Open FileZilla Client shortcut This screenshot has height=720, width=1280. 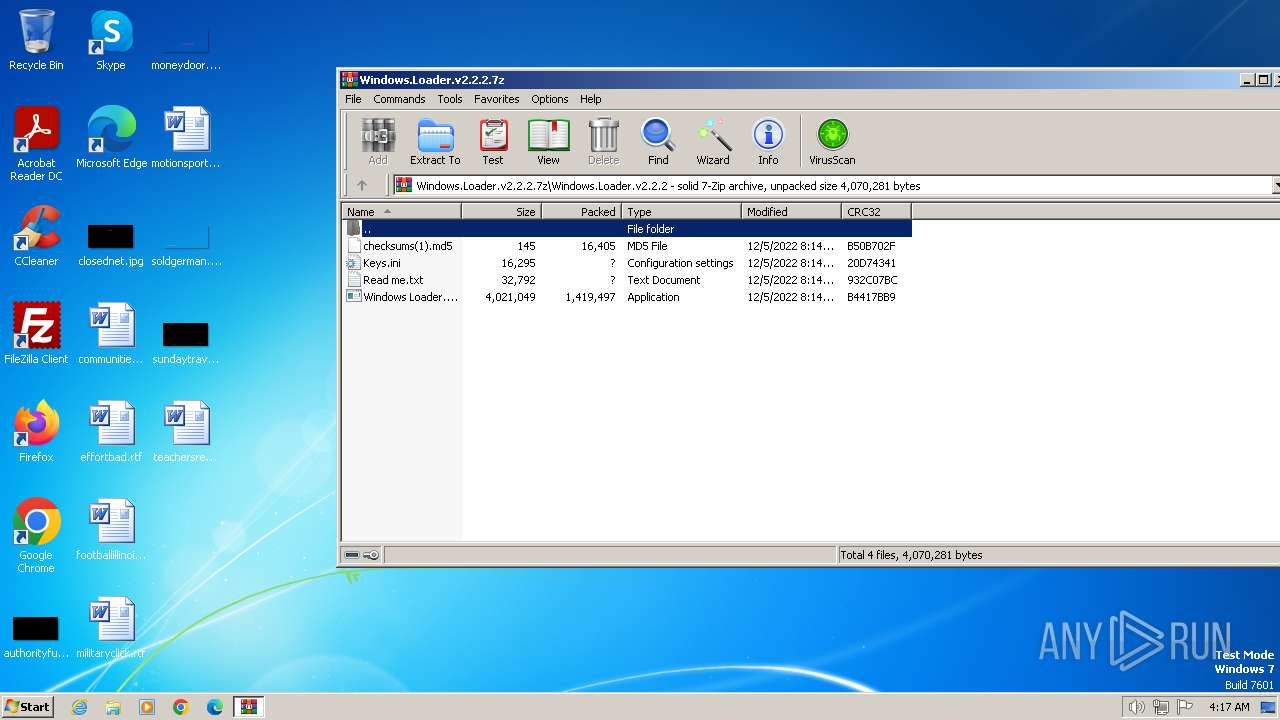pyautogui.click(x=36, y=334)
